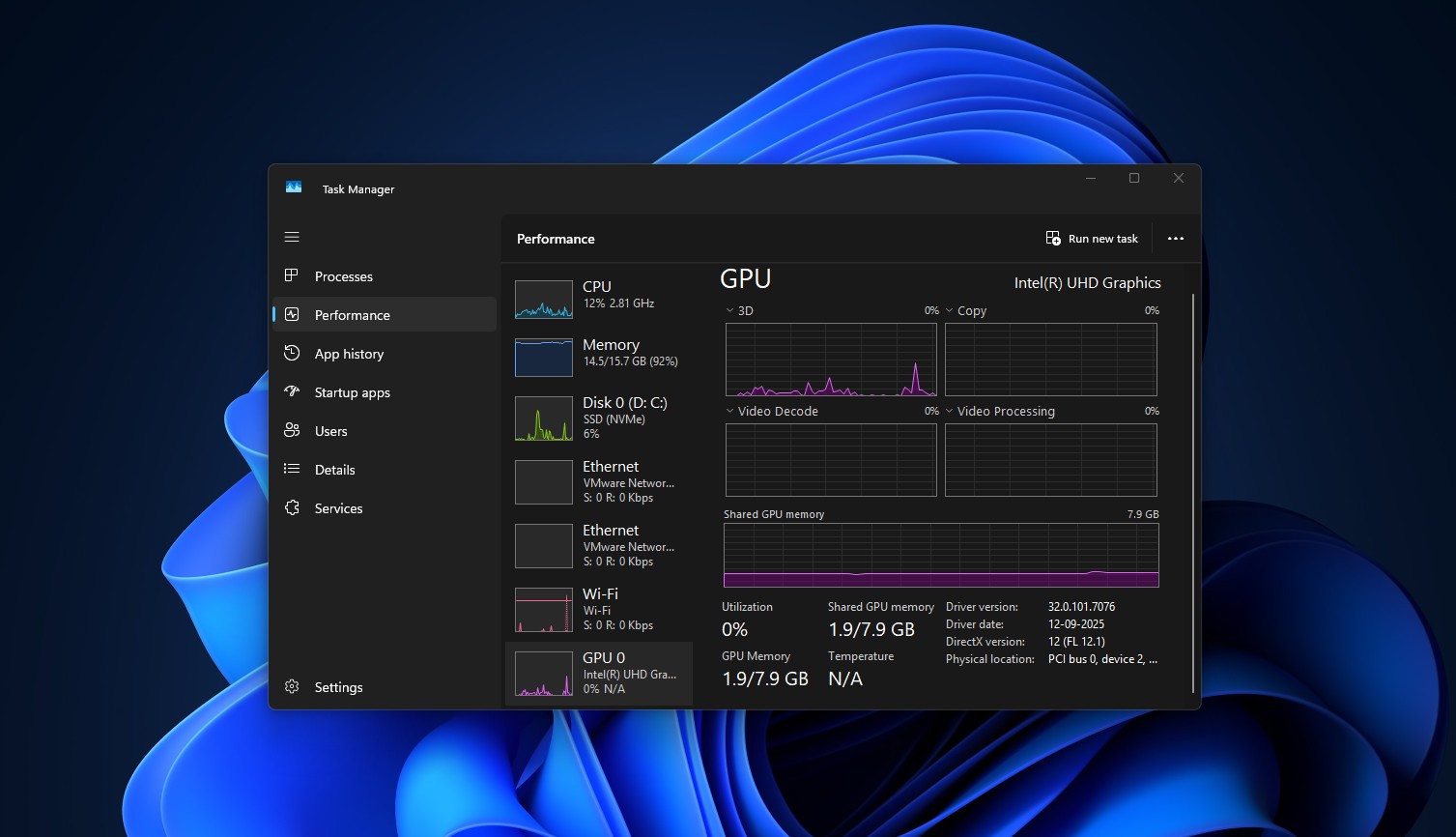The height and width of the screenshot is (837, 1456).
Task: Go to App history
Action: 385,354
